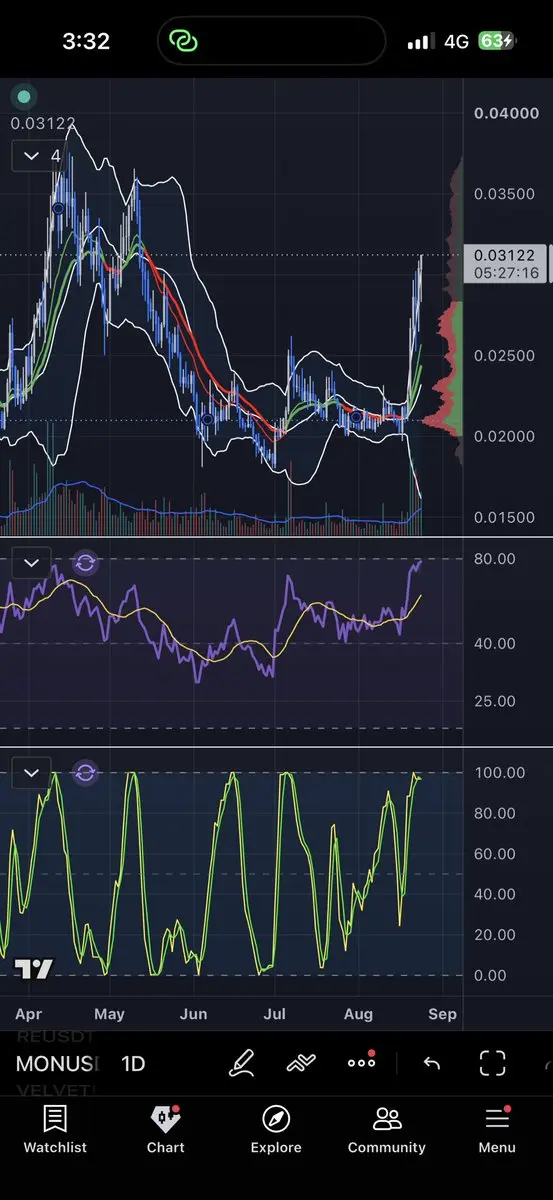Tap the 0.03500 price axis label
This screenshot has height=1200, width=553.
tap(506, 194)
